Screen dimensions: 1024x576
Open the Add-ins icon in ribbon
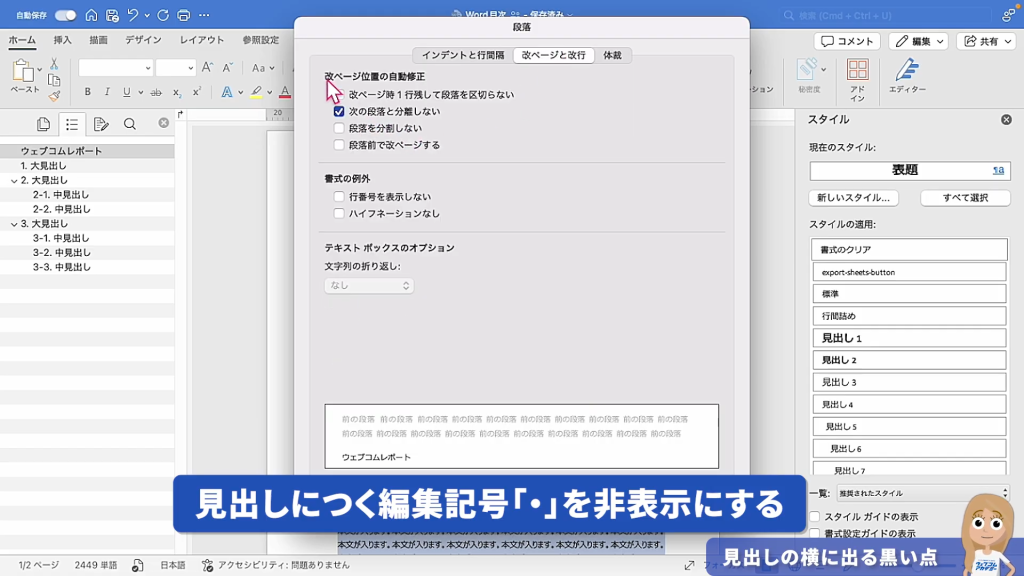click(x=857, y=76)
